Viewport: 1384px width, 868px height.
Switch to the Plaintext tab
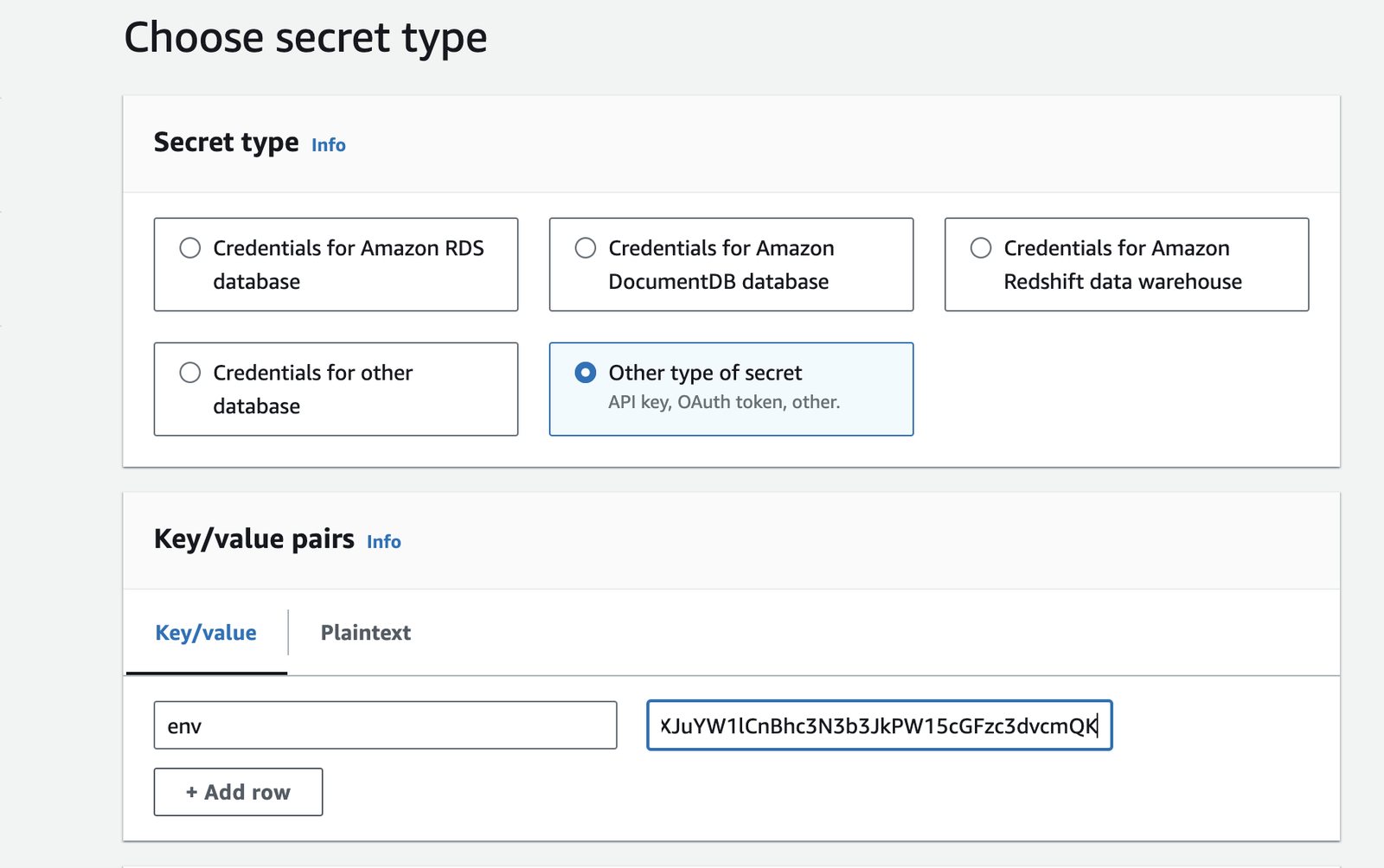click(365, 632)
